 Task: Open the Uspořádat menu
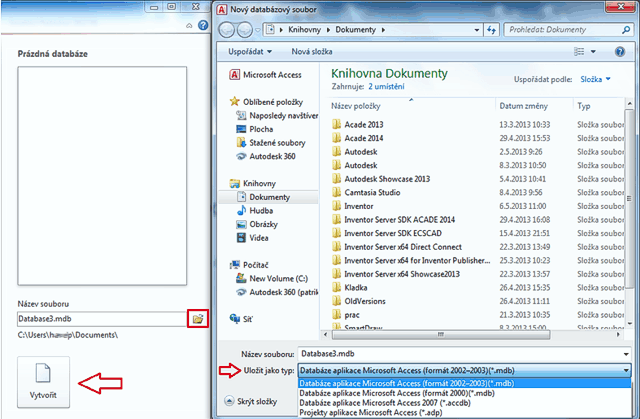pyautogui.click(x=250, y=51)
